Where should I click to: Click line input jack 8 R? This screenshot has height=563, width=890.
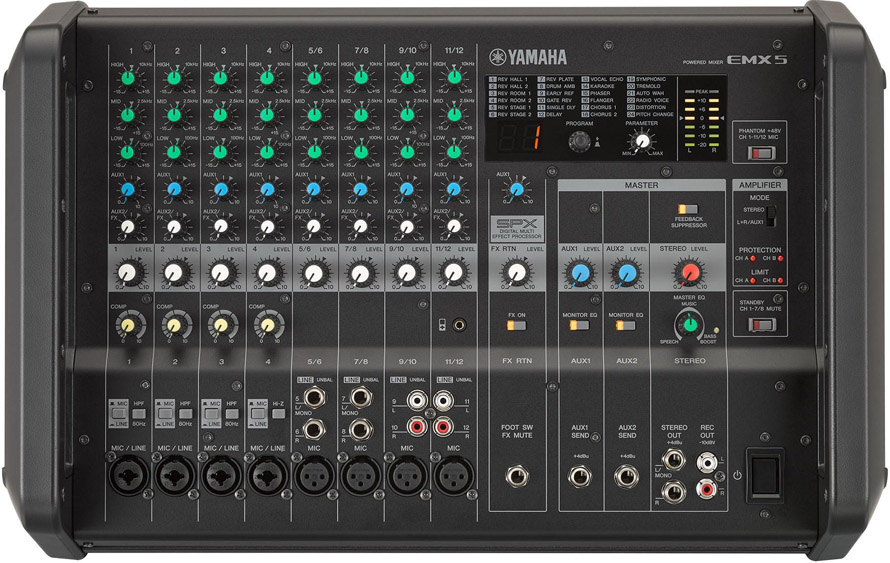[x=360, y=430]
